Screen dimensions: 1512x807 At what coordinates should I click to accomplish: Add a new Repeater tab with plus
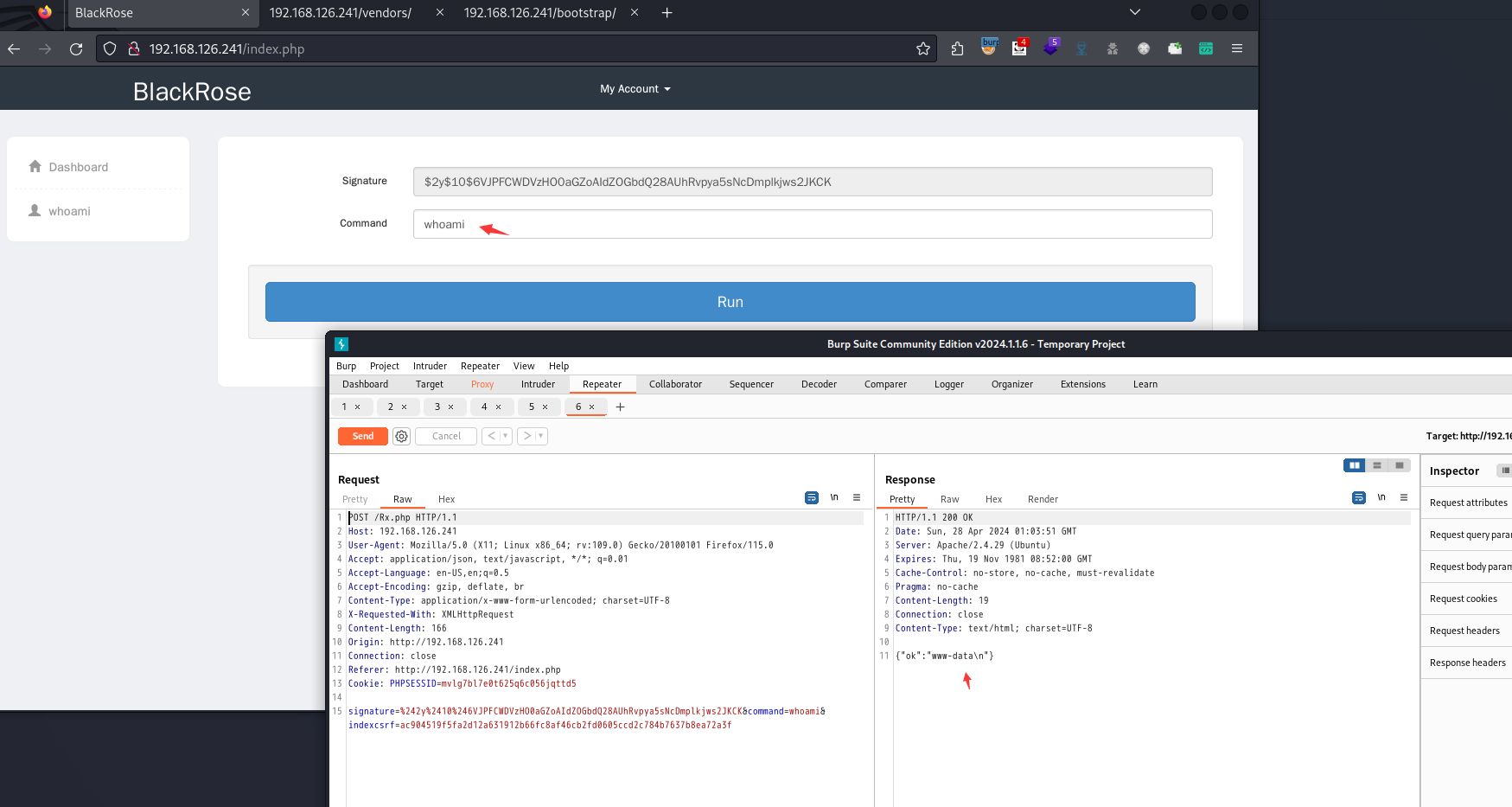click(620, 407)
